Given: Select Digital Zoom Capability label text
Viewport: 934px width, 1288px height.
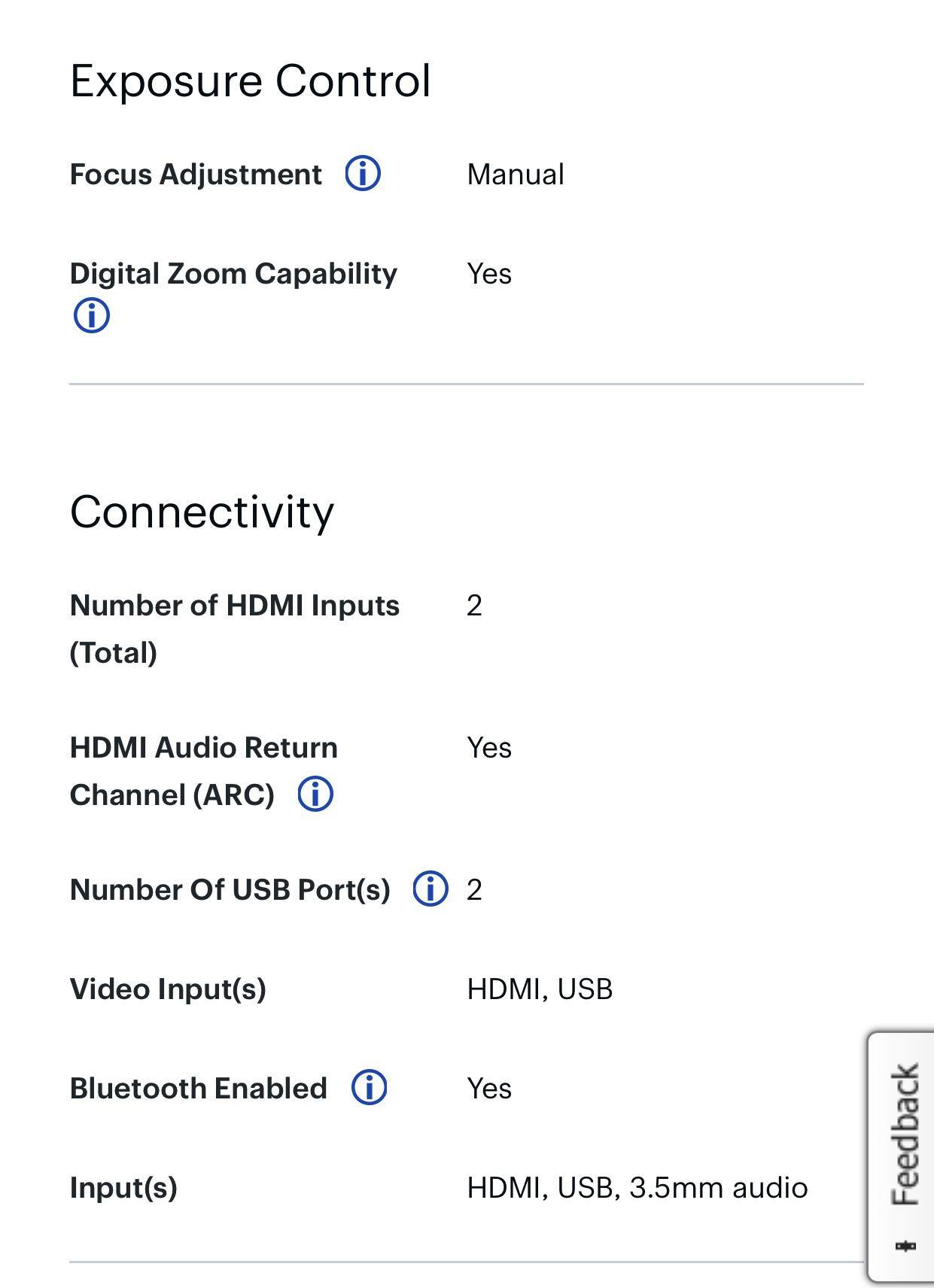Looking at the screenshot, I should click(x=233, y=274).
